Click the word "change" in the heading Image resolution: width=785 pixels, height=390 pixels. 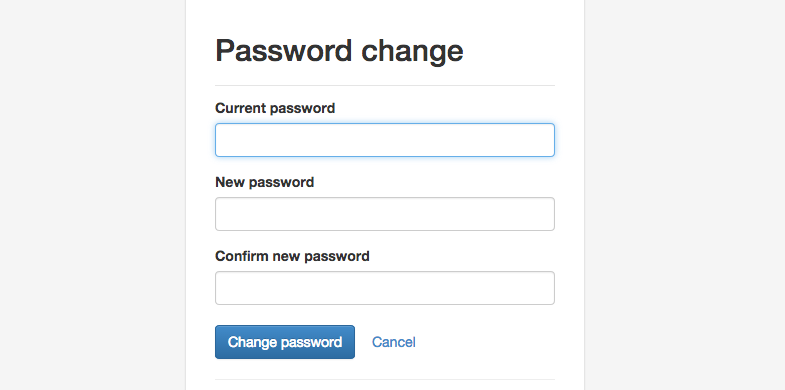[x=412, y=51]
